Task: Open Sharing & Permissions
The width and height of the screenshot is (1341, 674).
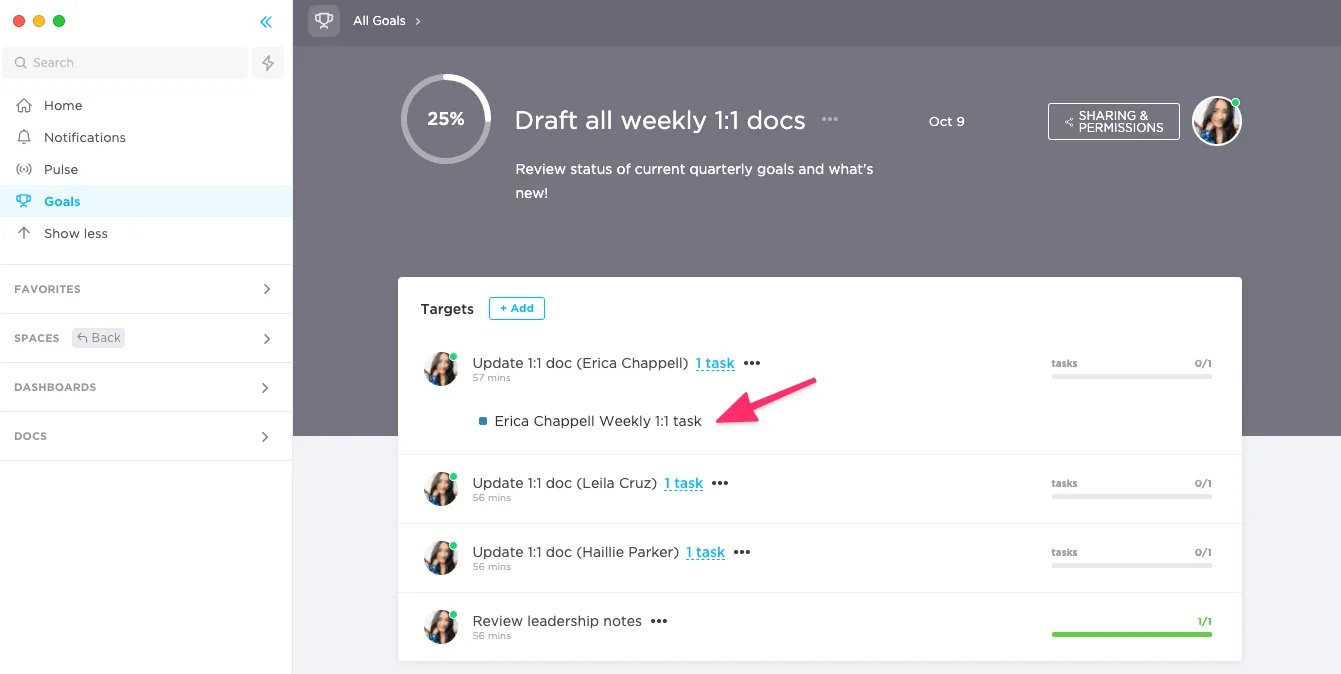Action: 1114,122
